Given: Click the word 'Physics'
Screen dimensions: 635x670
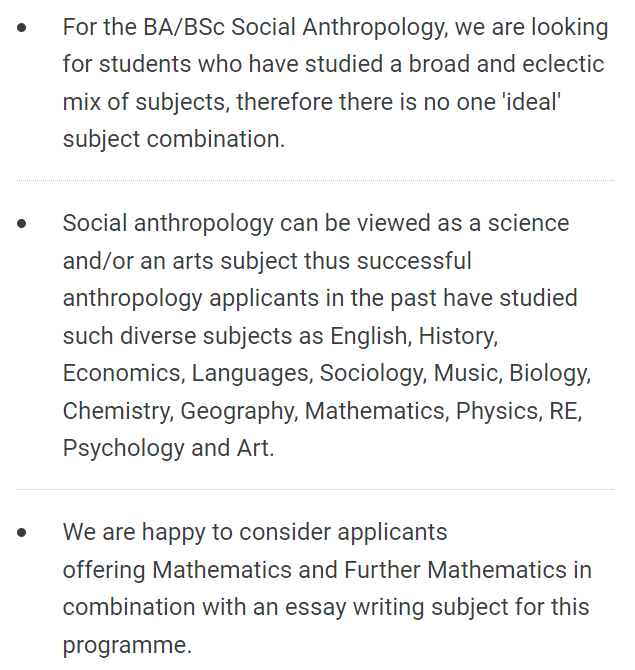Looking at the screenshot, I should pyautogui.click(x=497, y=410).
